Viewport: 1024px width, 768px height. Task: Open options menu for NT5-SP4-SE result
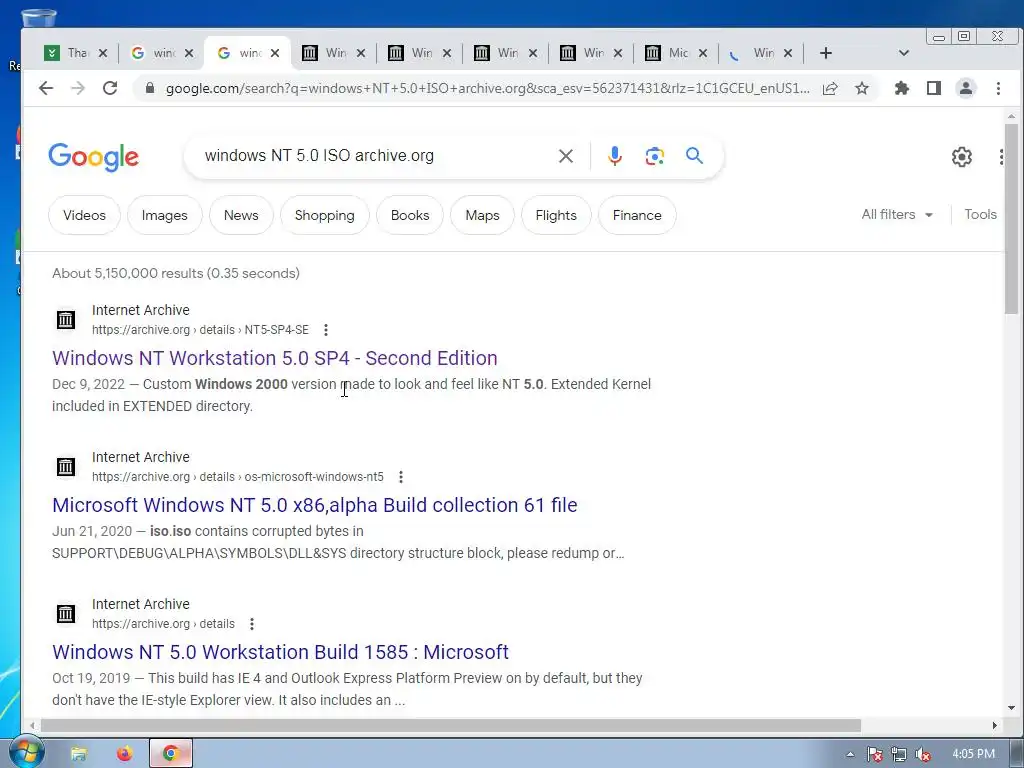[x=326, y=330]
